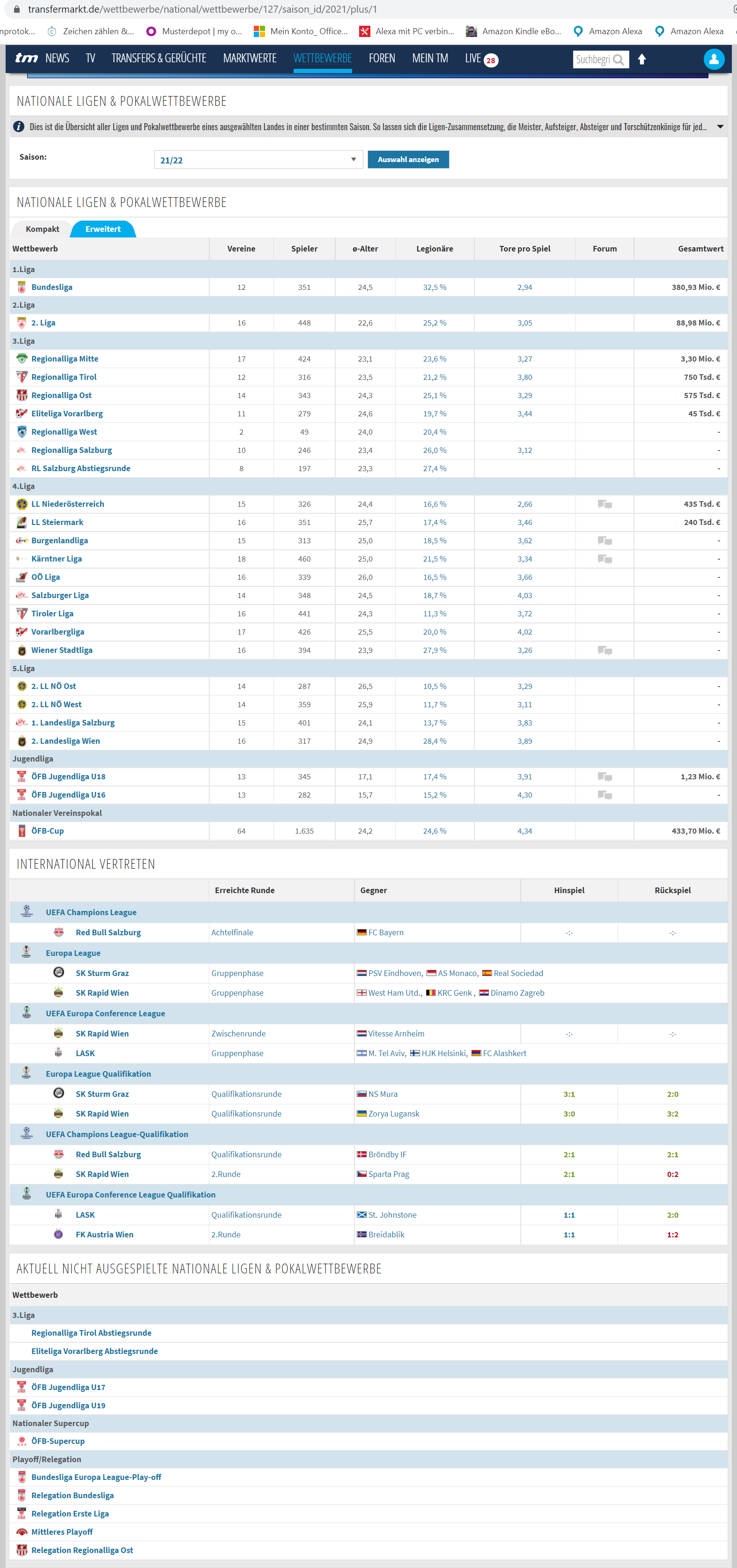The width and height of the screenshot is (737, 1568).
Task: Open the user profile icon
Action: 713,59
